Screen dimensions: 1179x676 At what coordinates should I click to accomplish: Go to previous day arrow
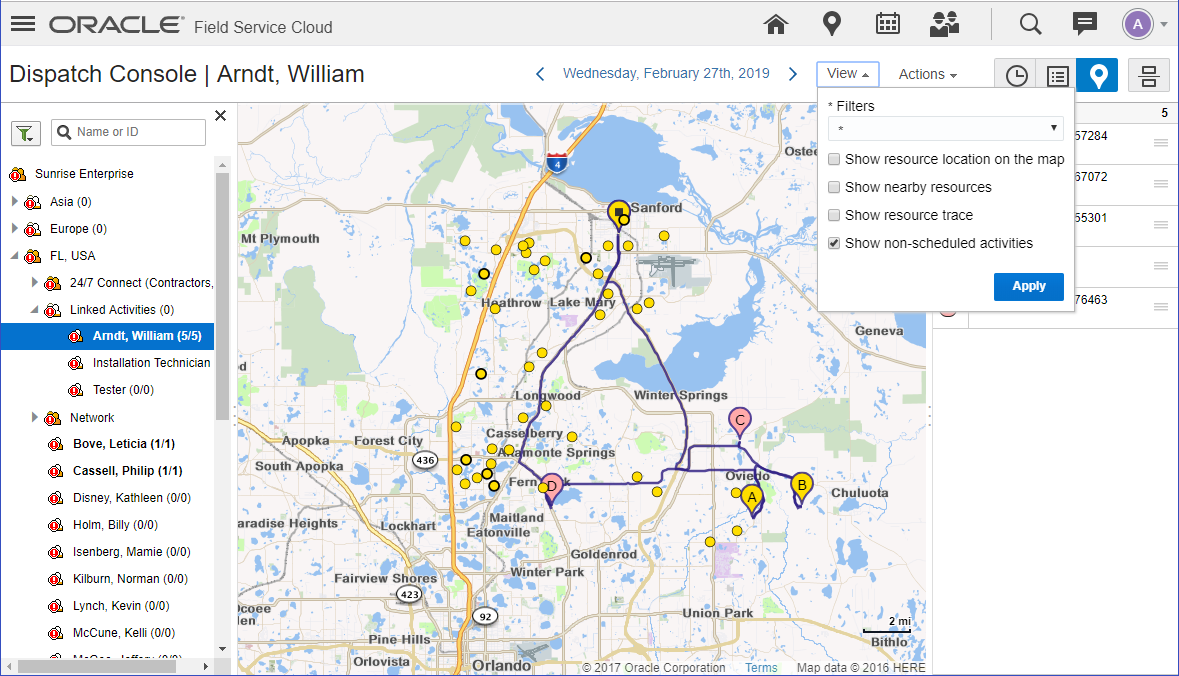(540, 74)
